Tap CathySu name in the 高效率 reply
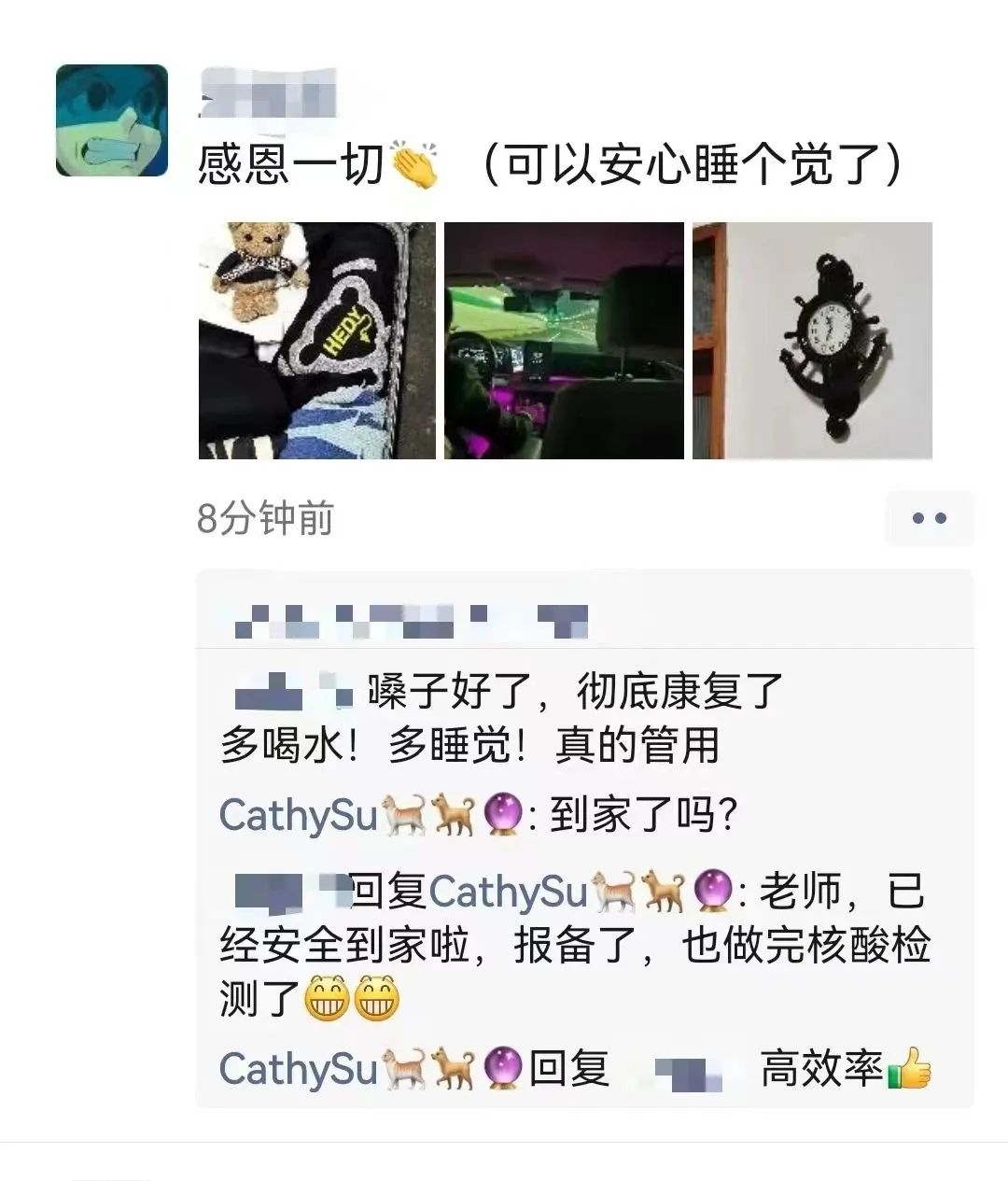This screenshot has height=1181, width=1008. (x=298, y=1069)
